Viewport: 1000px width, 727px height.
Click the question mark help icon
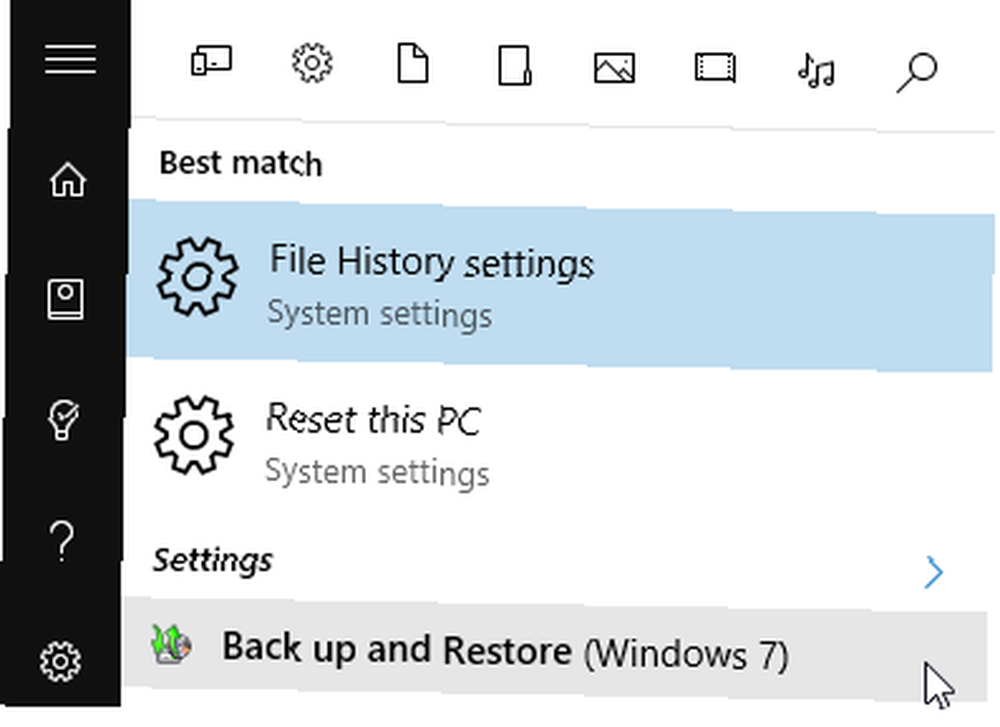tap(62, 541)
